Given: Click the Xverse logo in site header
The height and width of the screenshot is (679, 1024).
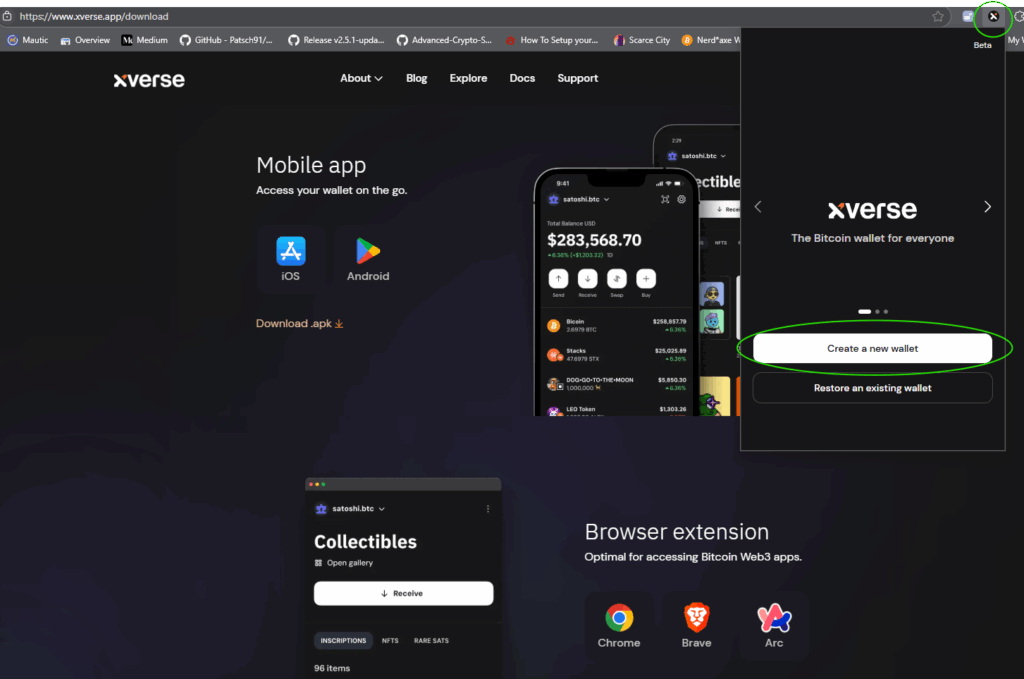Looking at the screenshot, I should click(149, 79).
